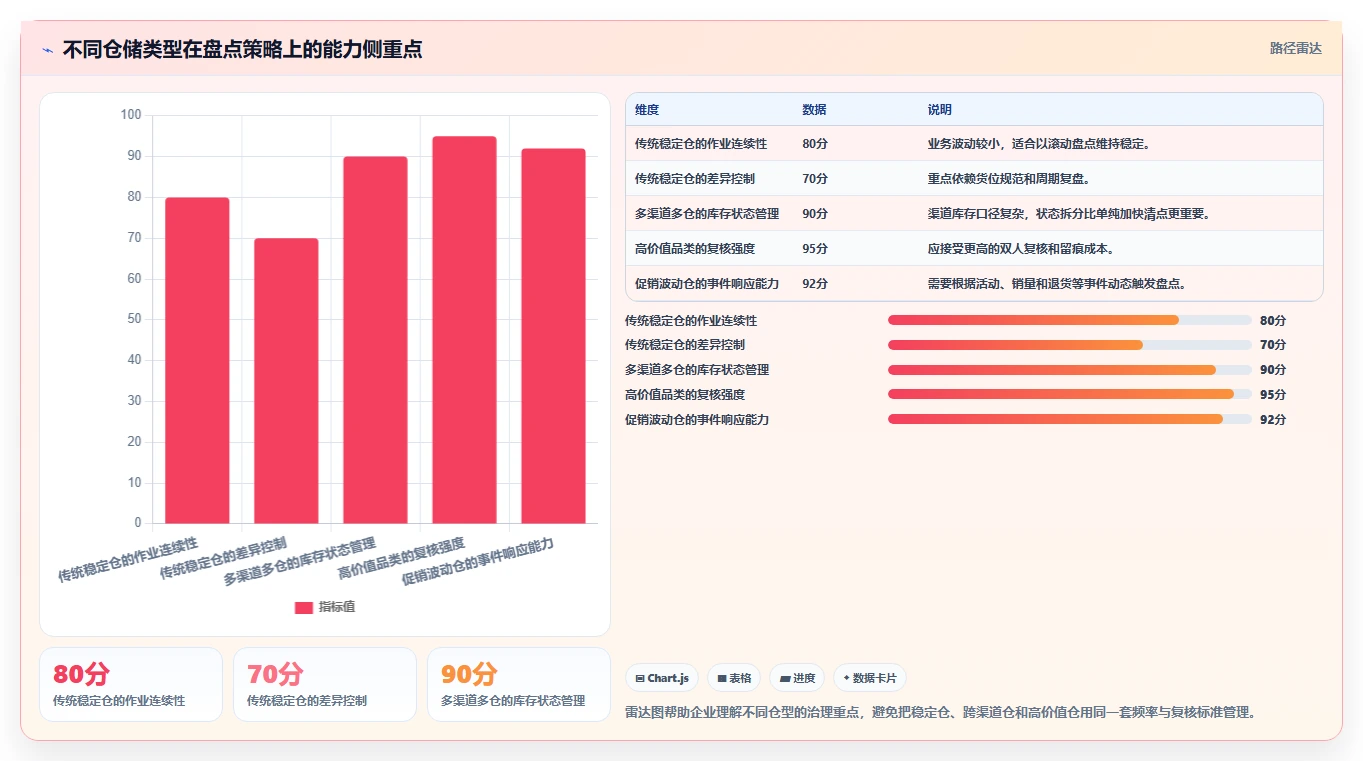Click description 重点依赖货位规范和周期复盘。
Image resolution: width=1363 pixels, height=761 pixels.
click(x=1009, y=178)
